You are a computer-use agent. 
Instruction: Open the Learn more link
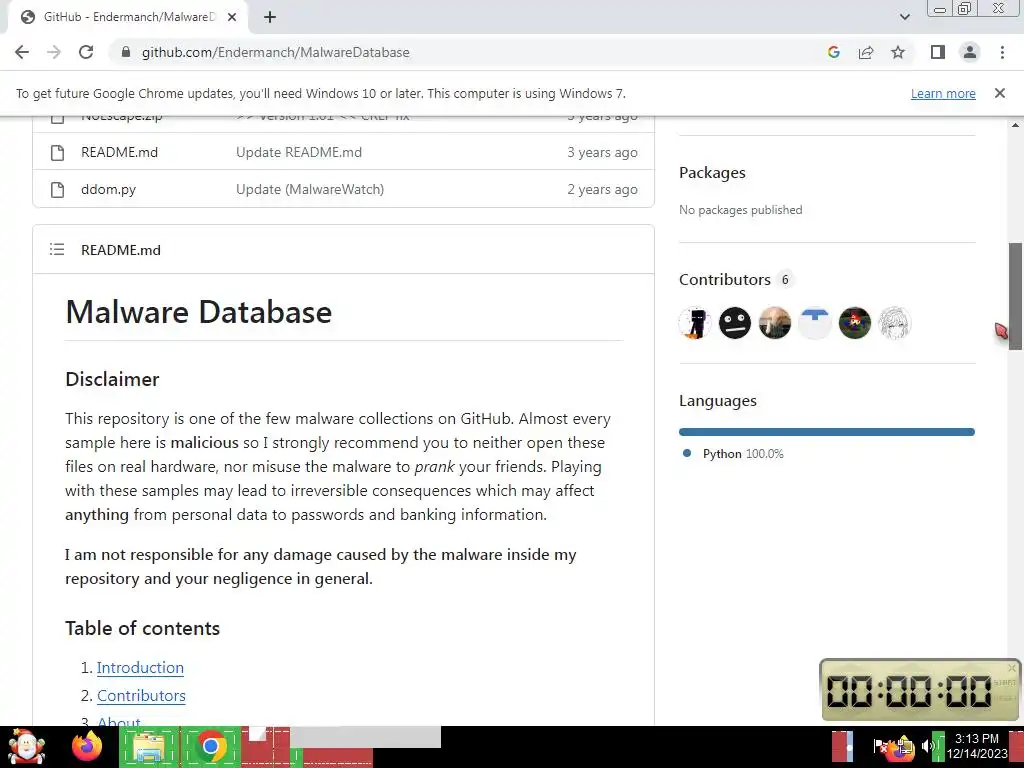[x=943, y=93]
